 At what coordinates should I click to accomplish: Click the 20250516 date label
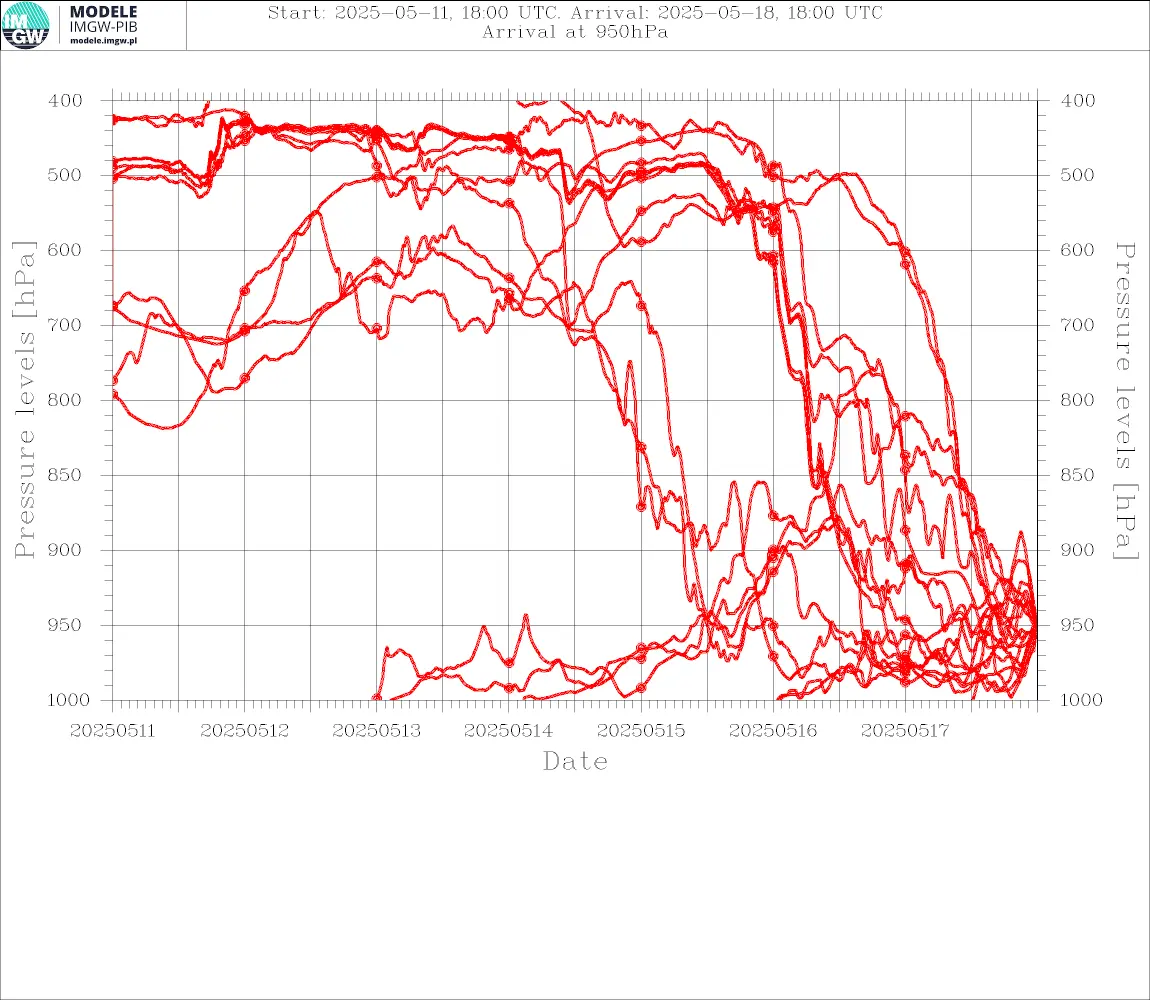[773, 731]
